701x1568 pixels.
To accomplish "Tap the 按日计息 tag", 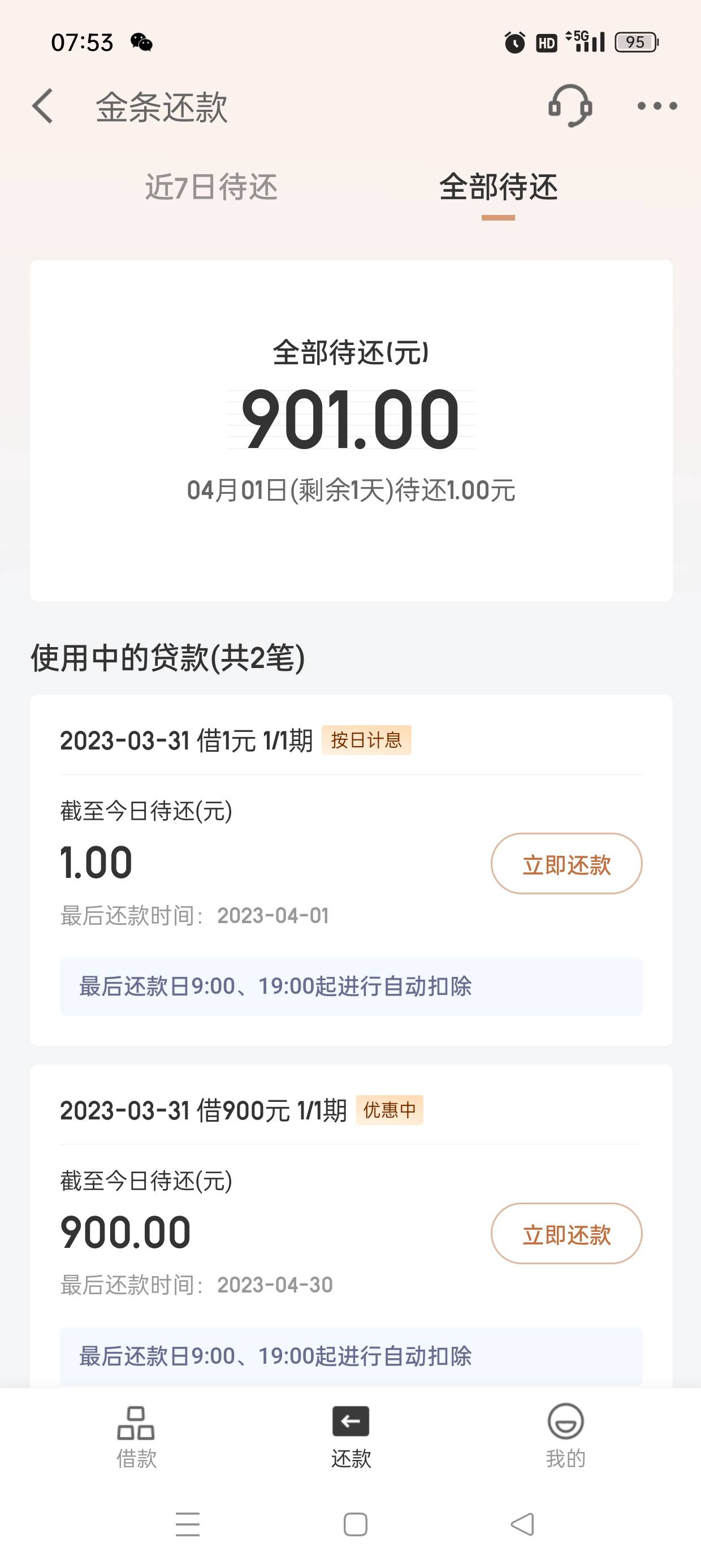I will pos(366,740).
